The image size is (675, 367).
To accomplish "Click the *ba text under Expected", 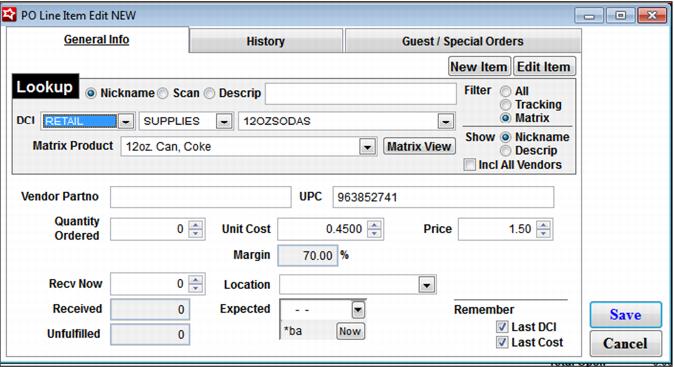I will [293, 331].
